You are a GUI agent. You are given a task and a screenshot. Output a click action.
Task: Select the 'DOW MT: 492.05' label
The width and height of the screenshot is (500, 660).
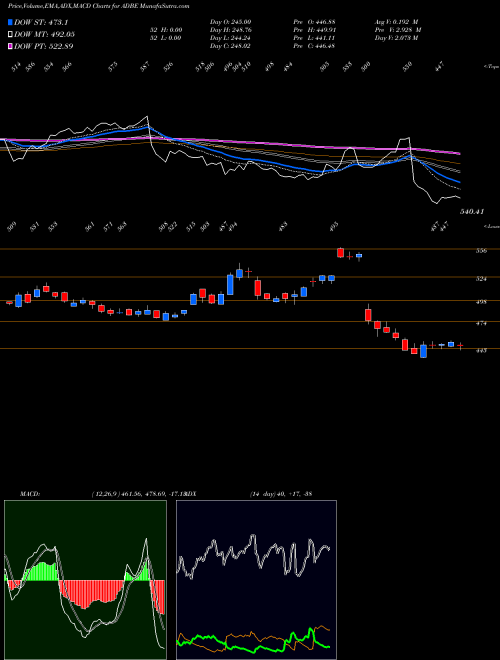point(45,34)
